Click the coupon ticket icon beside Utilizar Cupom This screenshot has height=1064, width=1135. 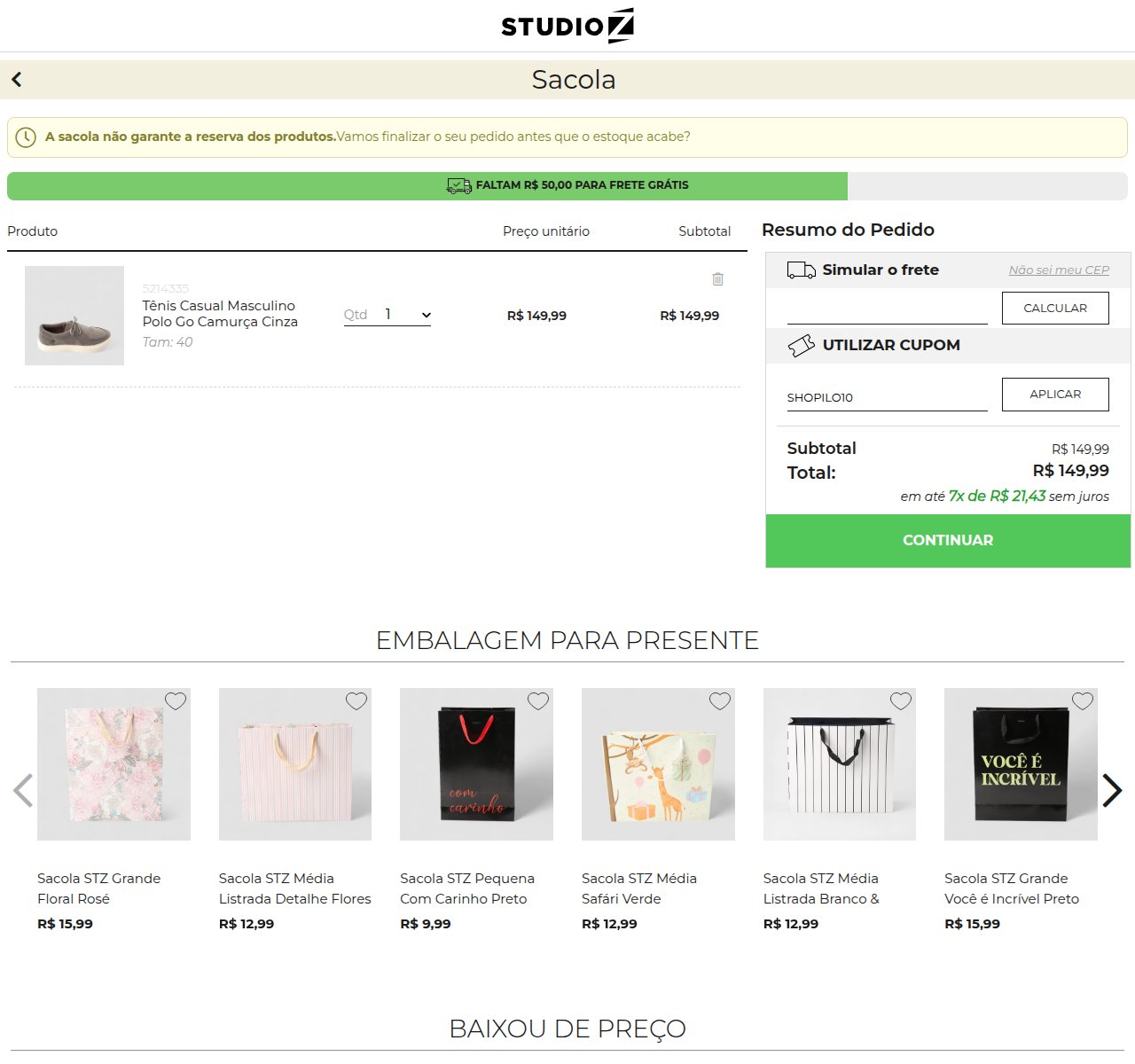tap(802, 346)
